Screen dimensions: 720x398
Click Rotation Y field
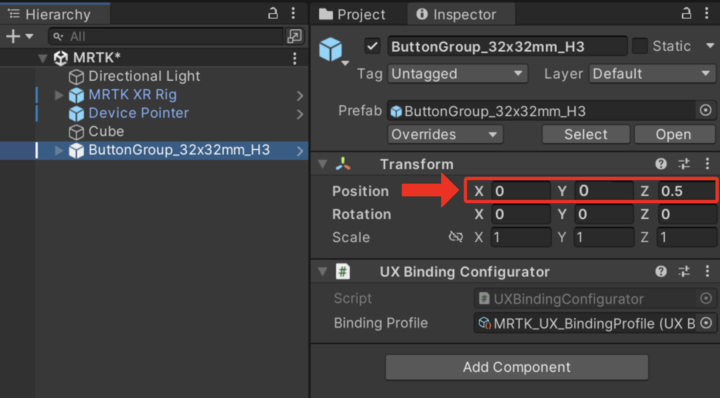click(x=604, y=214)
